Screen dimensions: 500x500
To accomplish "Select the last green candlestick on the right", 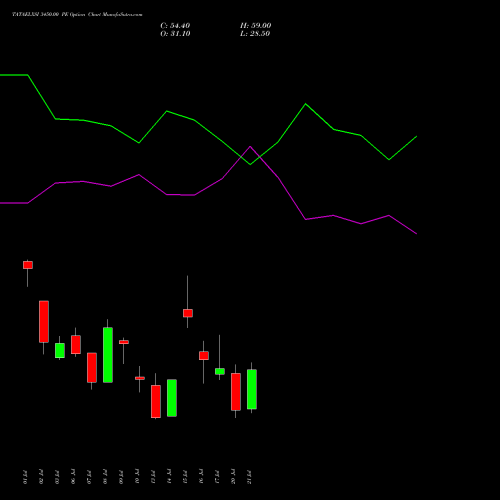I will pos(252,389).
